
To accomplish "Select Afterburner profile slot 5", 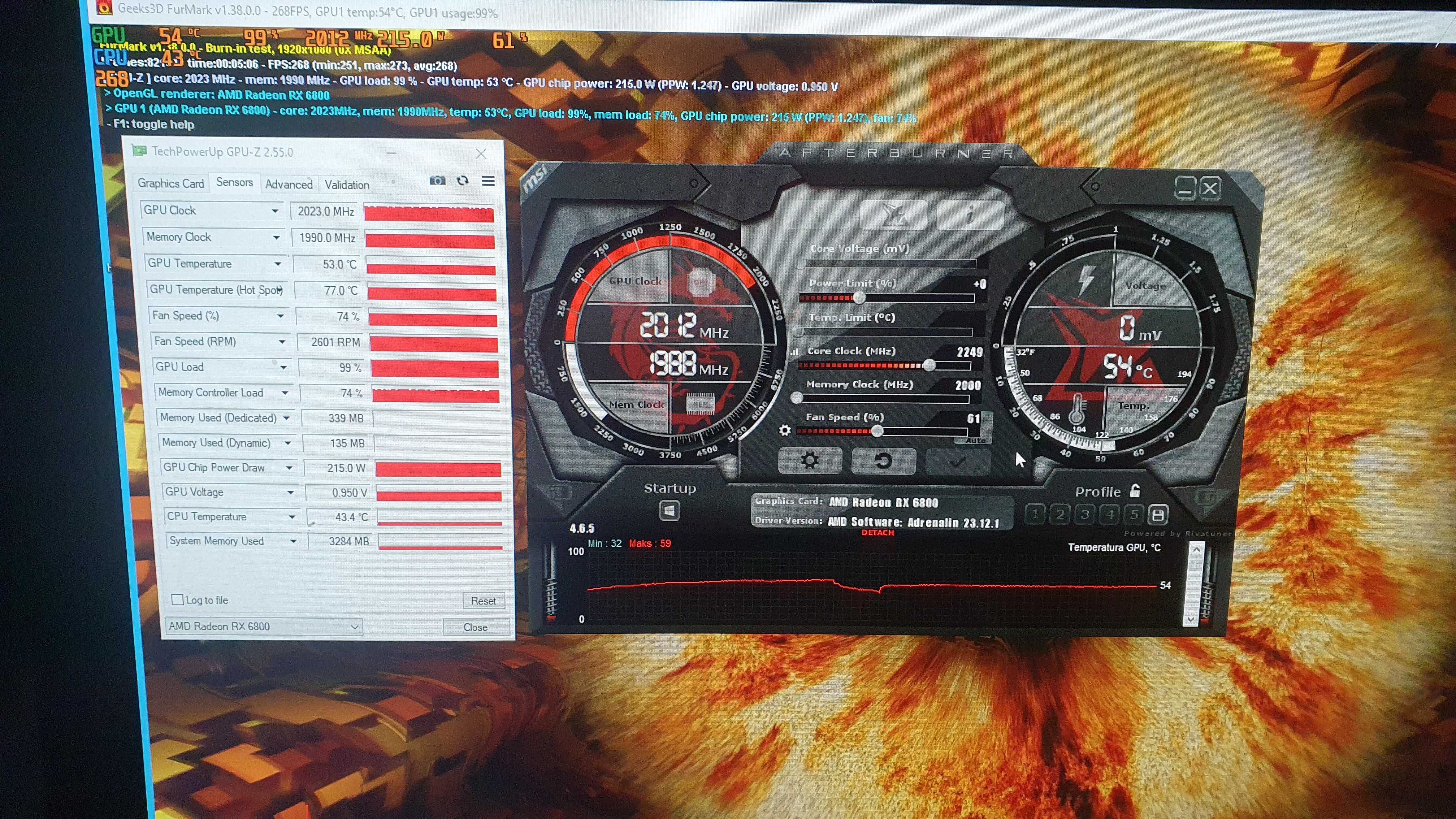I will click(x=1133, y=514).
